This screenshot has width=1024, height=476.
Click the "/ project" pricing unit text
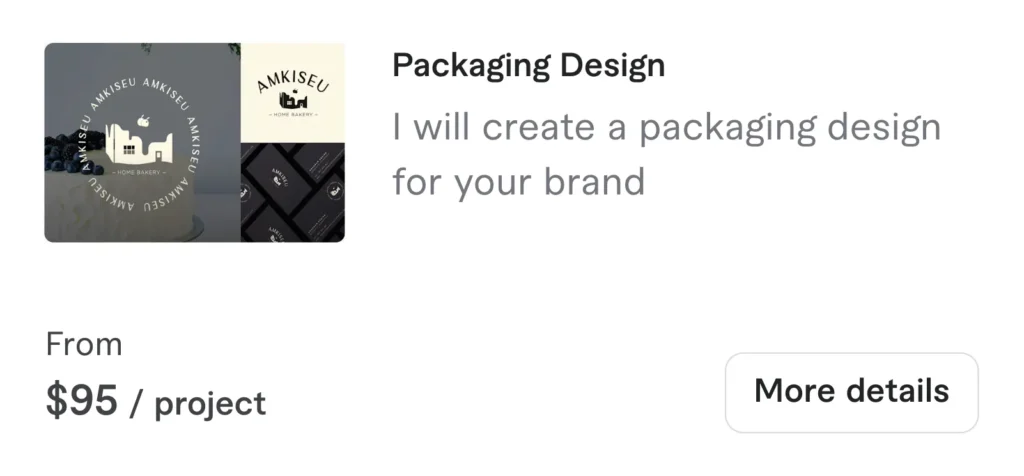[x=198, y=404]
